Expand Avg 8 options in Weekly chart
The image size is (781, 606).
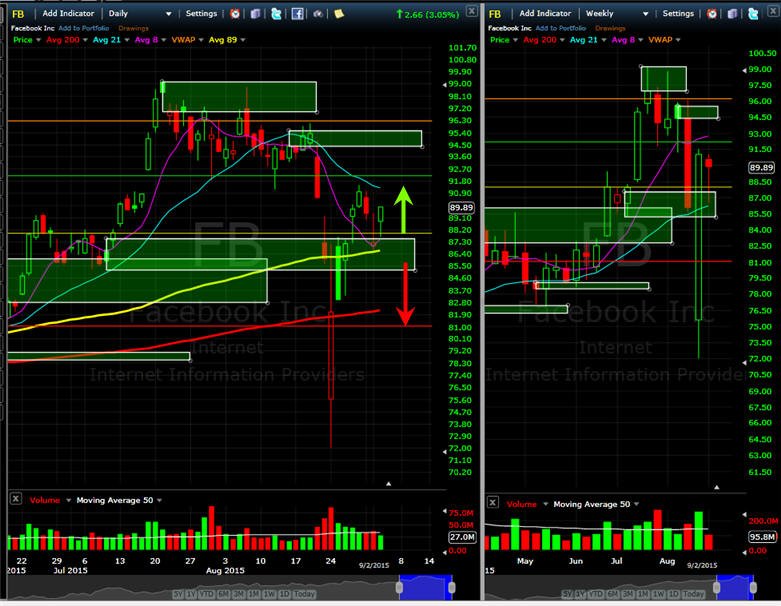(x=641, y=40)
